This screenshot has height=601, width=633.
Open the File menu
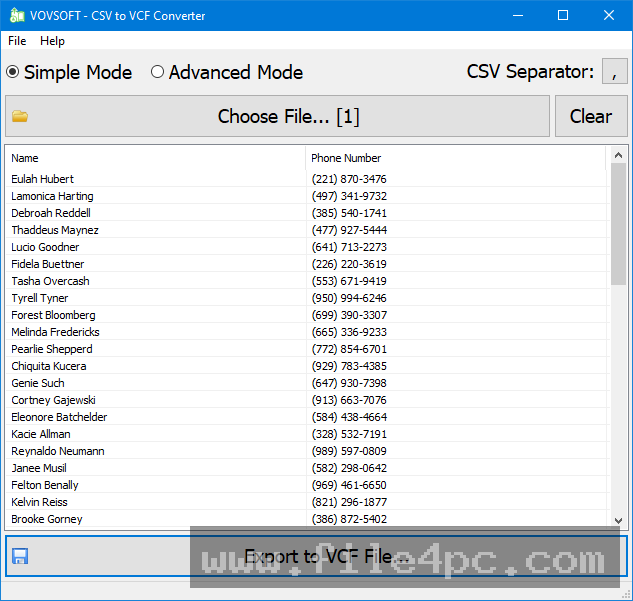click(17, 41)
